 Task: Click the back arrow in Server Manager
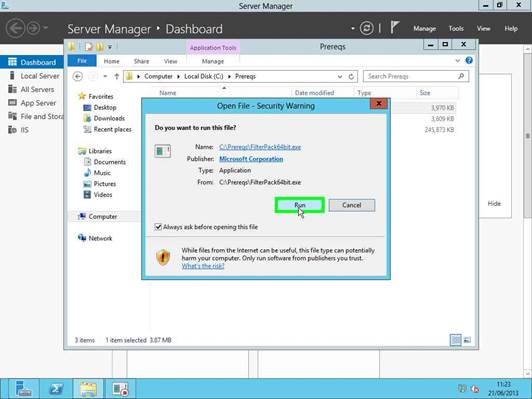coord(15,28)
